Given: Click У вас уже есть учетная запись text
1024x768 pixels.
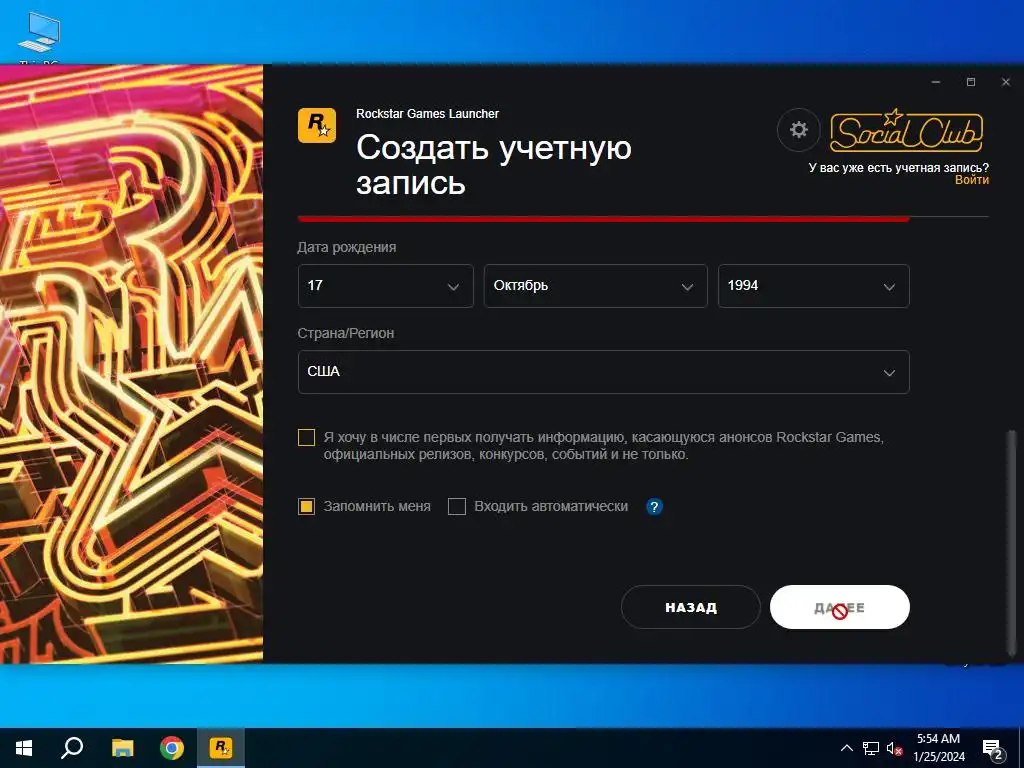Looking at the screenshot, I should [899, 168].
